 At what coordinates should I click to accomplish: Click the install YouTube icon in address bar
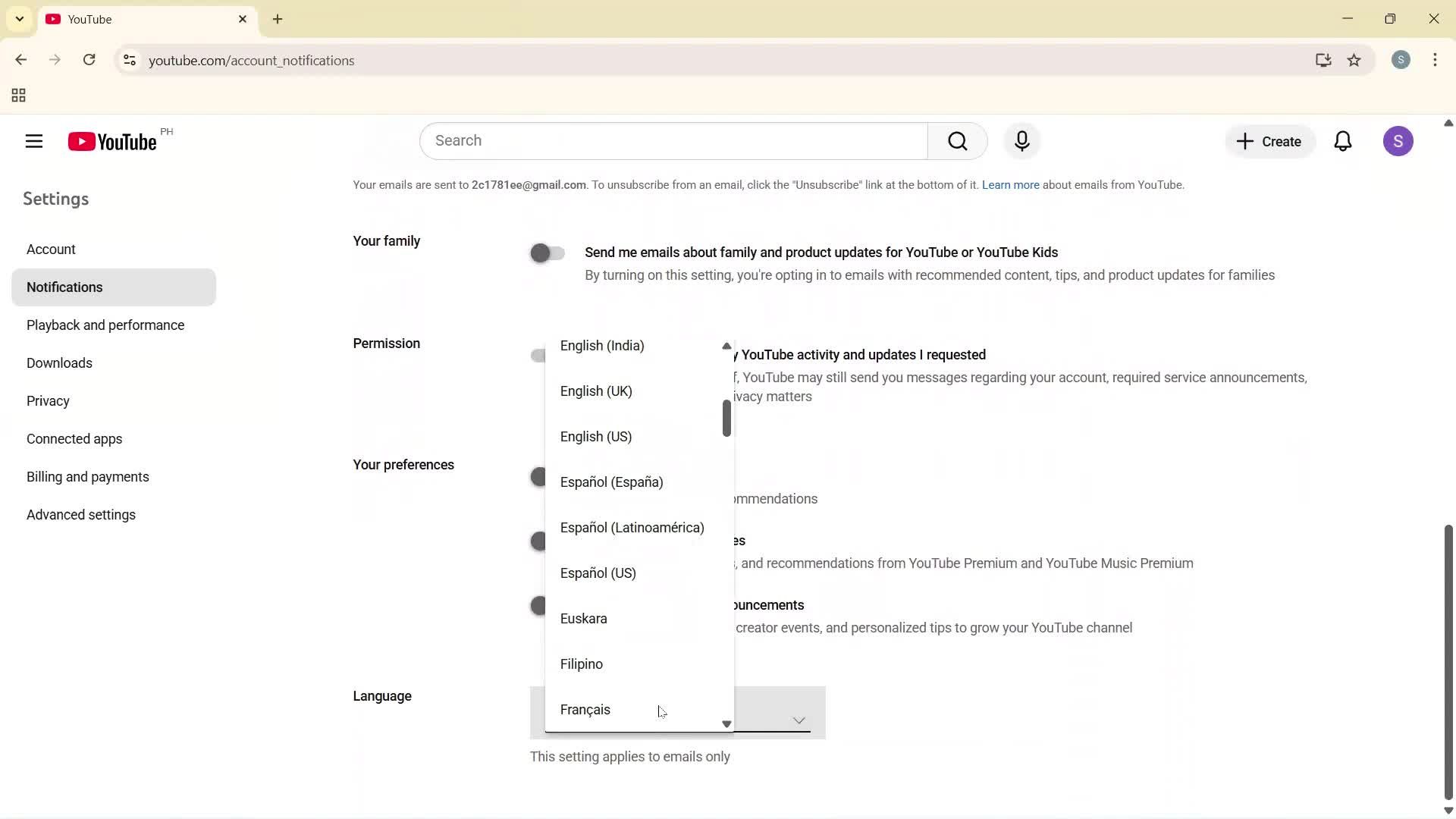[1323, 61]
